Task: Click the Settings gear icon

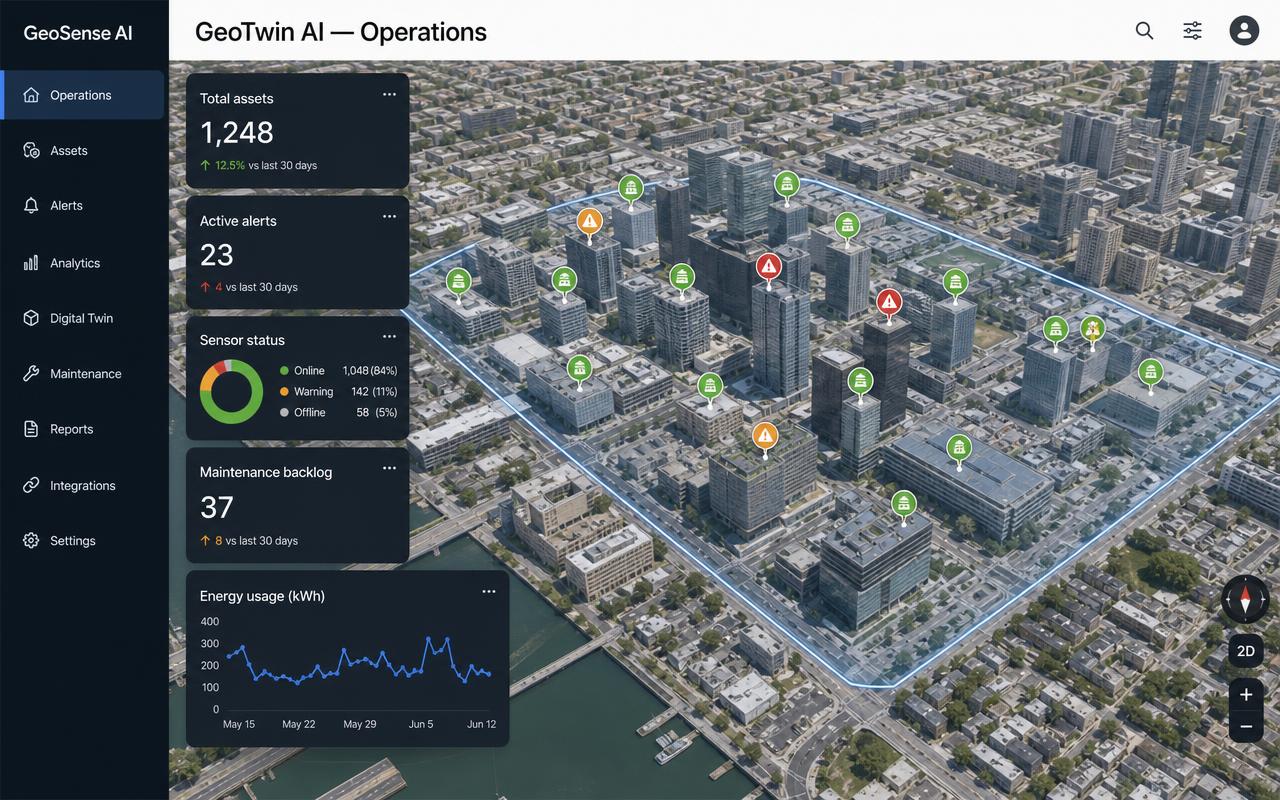Action: click(31, 540)
